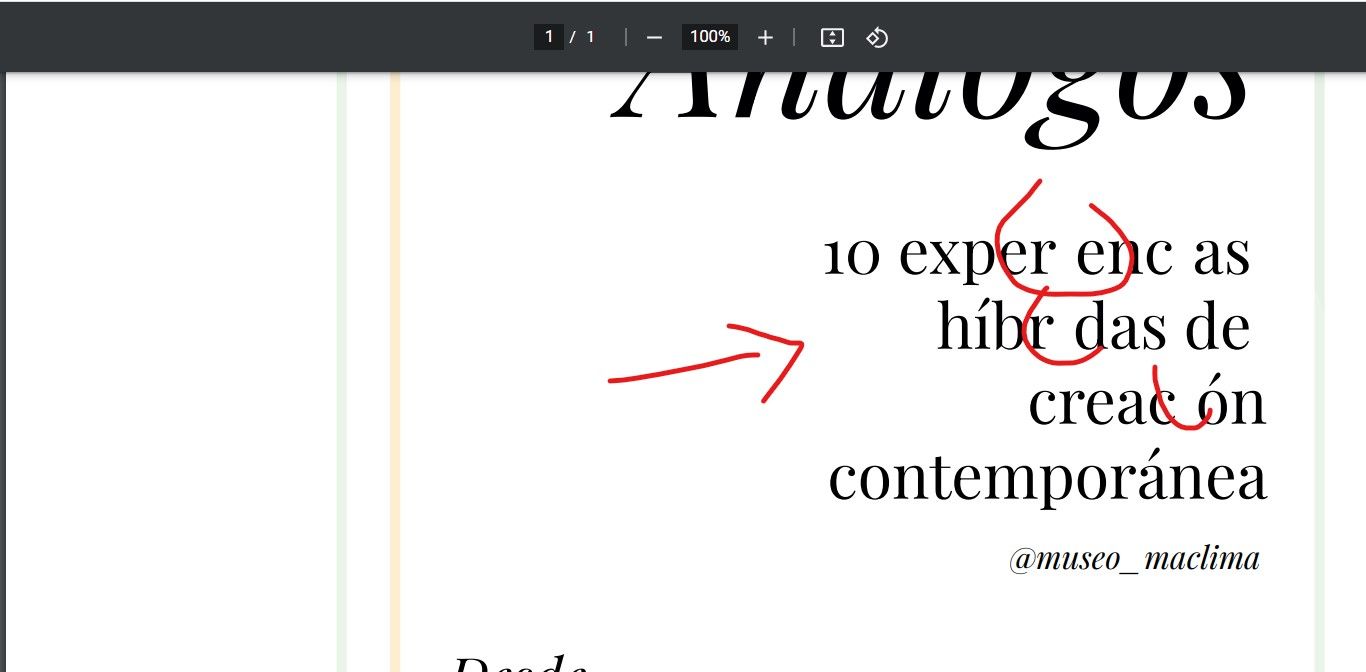
Task: Zoom in with the plus icon
Action: pyautogui.click(x=765, y=37)
